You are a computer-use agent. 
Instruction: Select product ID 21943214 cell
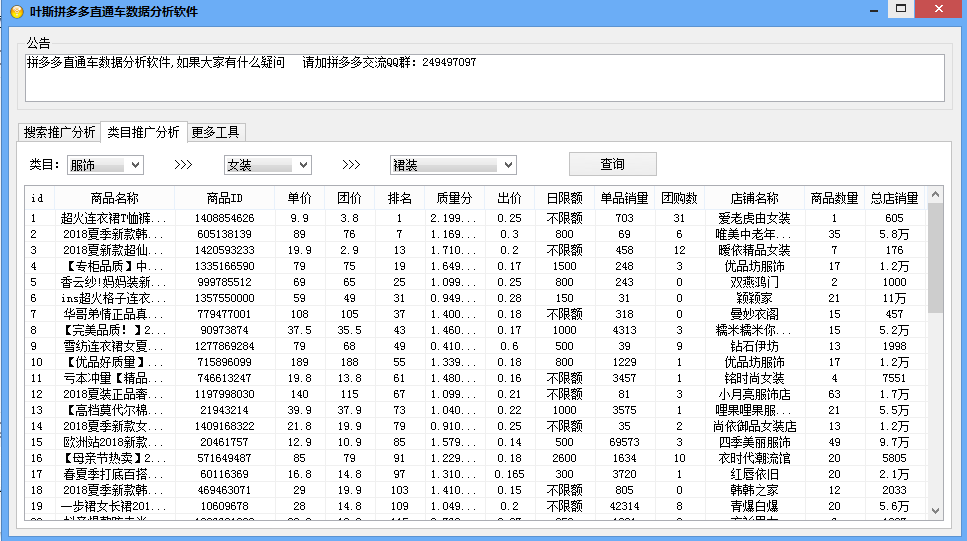pos(224,410)
